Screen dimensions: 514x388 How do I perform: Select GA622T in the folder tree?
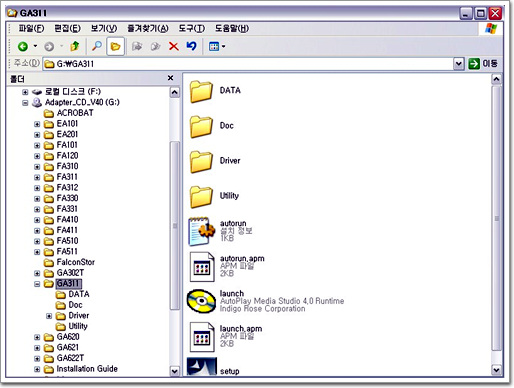[x=64, y=358]
